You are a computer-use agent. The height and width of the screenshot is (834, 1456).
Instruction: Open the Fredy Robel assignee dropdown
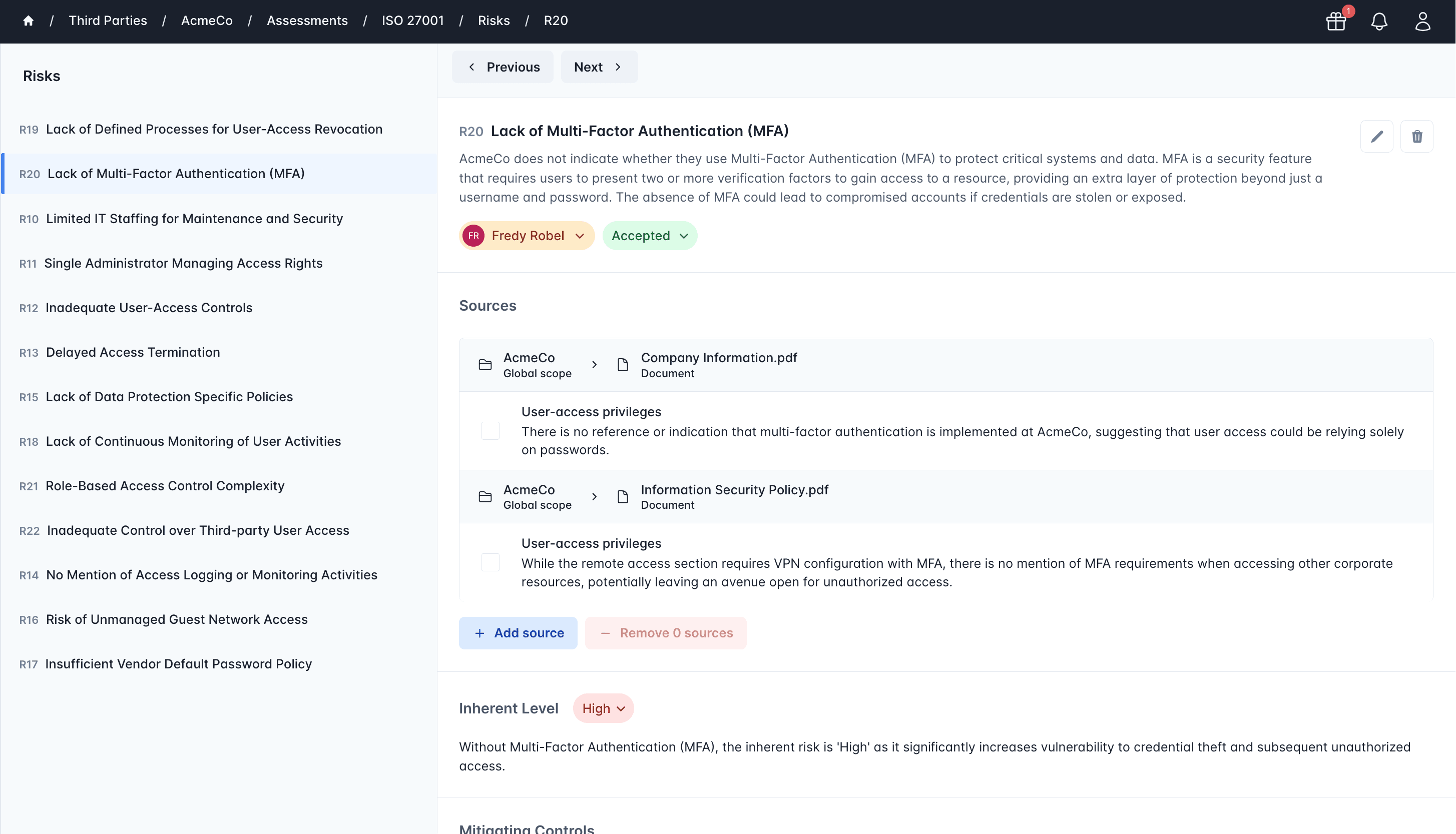tap(526, 236)
